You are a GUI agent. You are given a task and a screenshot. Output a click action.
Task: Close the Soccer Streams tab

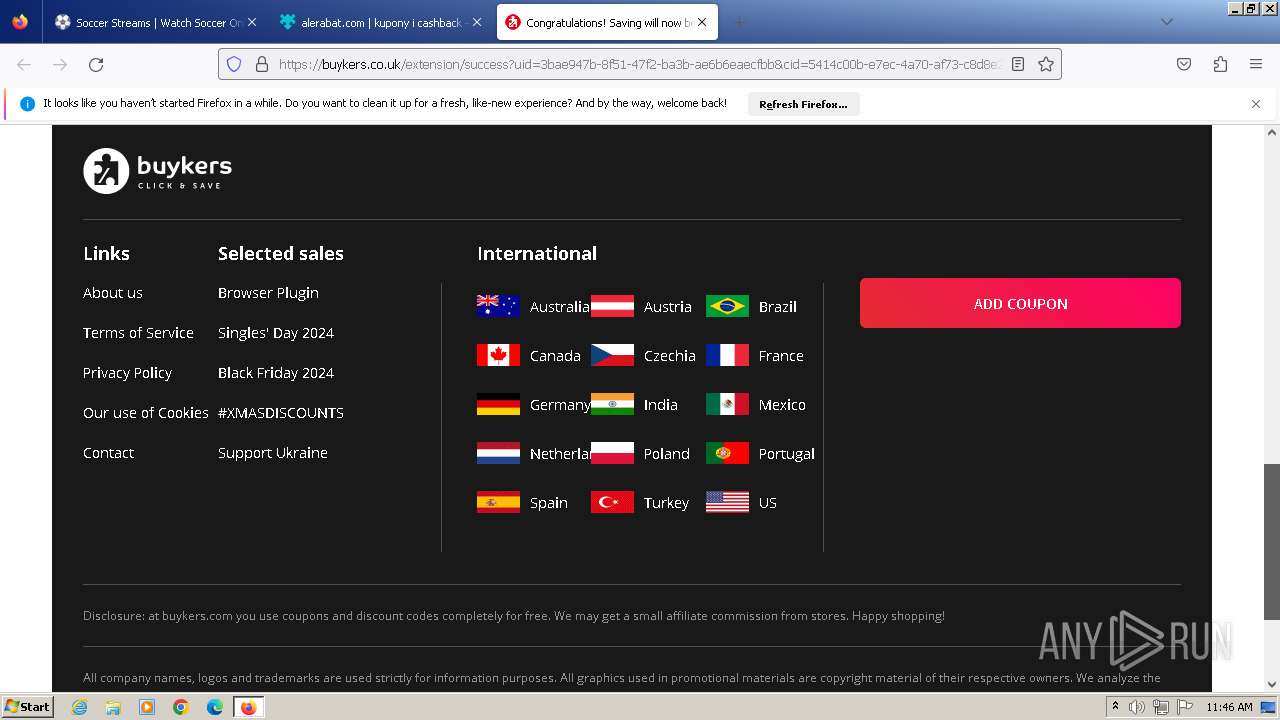point(251,22)
